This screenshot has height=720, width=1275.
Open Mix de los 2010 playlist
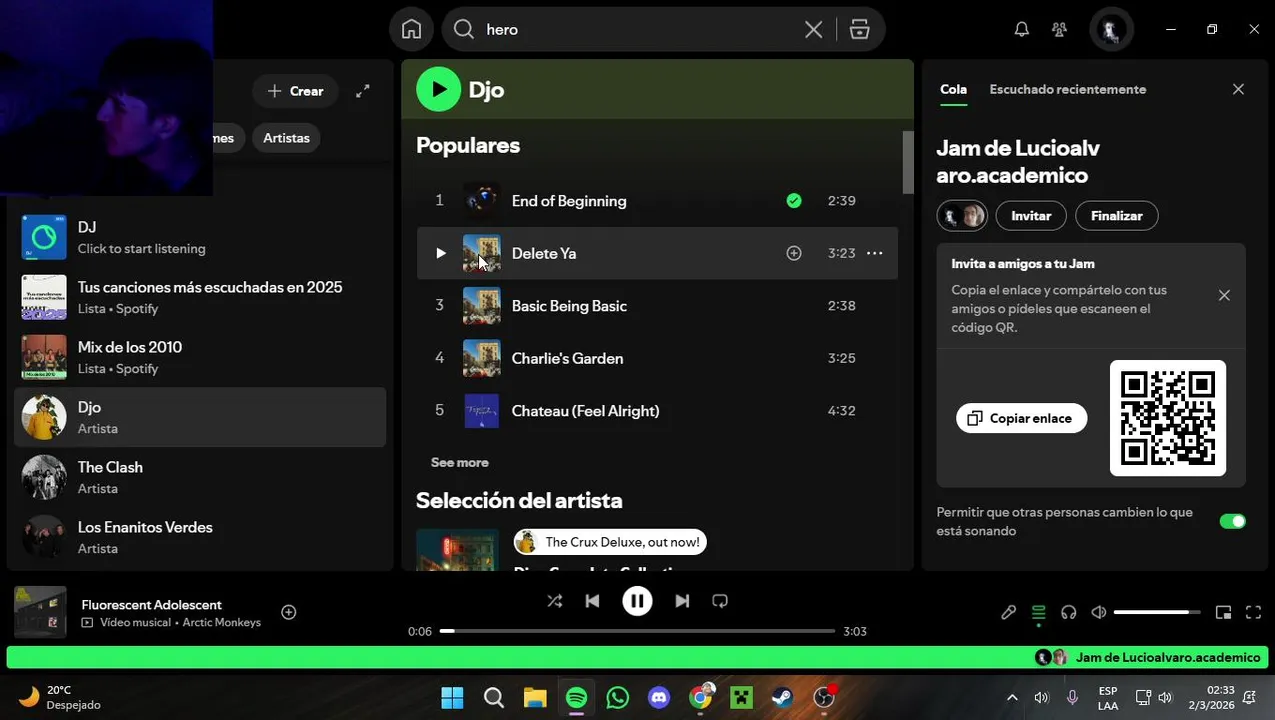[x=200, y=357]
